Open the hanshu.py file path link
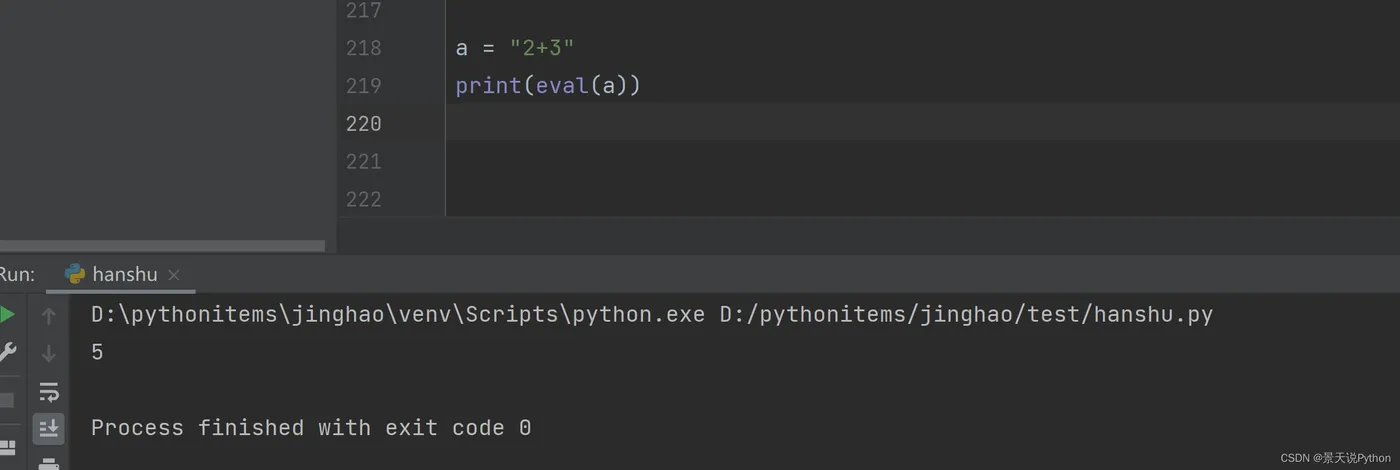 coord(965,315)
